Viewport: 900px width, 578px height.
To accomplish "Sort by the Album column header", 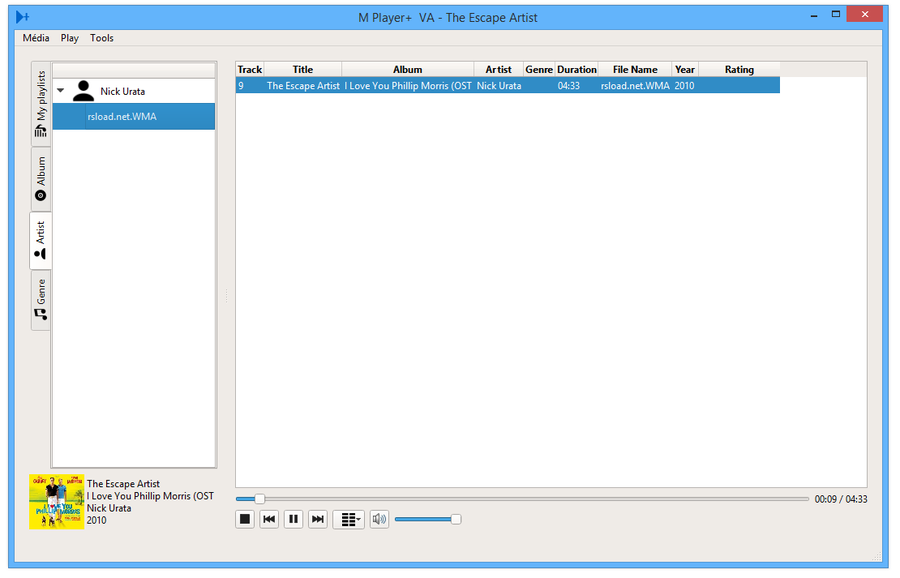I will click(408, 69).
